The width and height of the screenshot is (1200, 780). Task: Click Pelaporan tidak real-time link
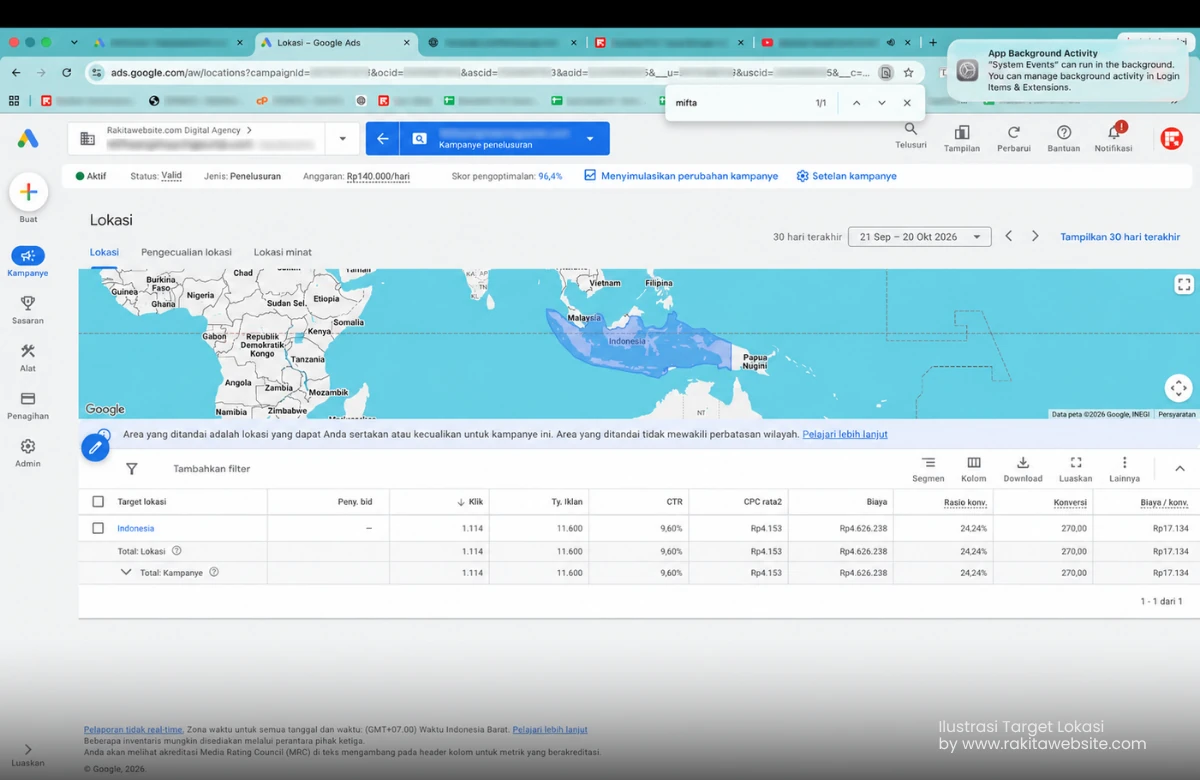pyautogui.click(x=133, y=730)
